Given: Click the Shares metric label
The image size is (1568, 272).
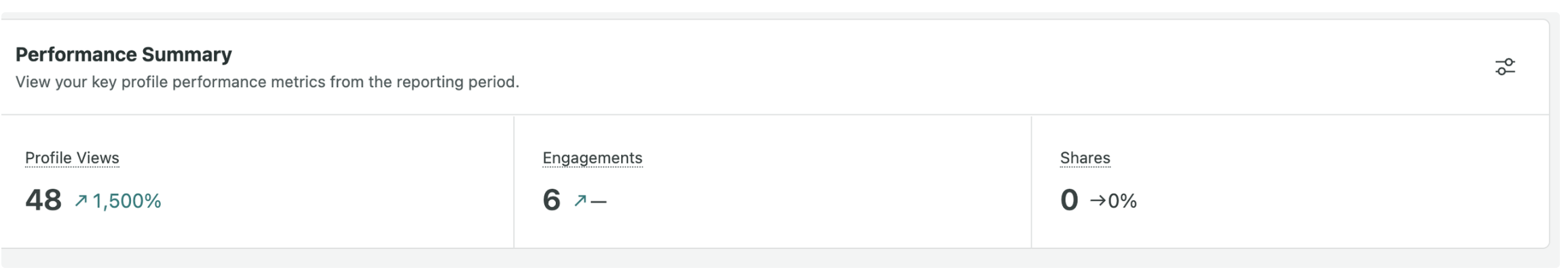Looking at the screenshot, I should coord(1085,158).
